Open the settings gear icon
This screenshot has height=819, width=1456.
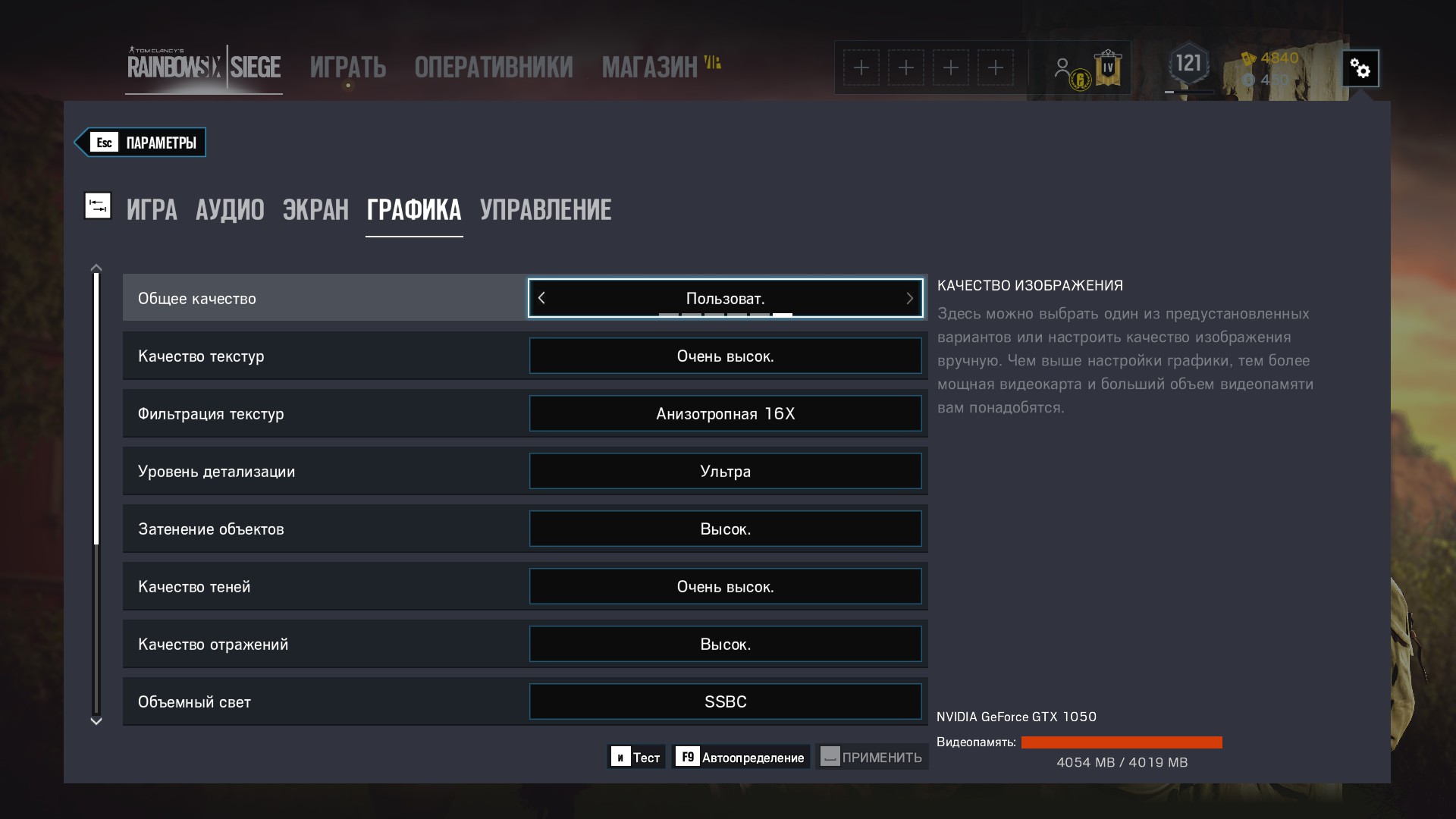tap(1360, 69)
